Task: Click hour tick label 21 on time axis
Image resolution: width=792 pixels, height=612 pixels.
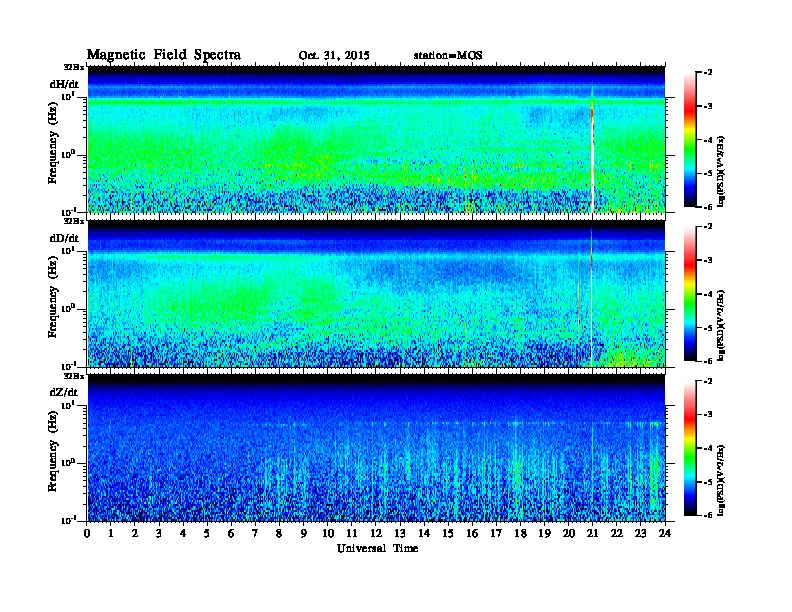Action: coord(592,533)
